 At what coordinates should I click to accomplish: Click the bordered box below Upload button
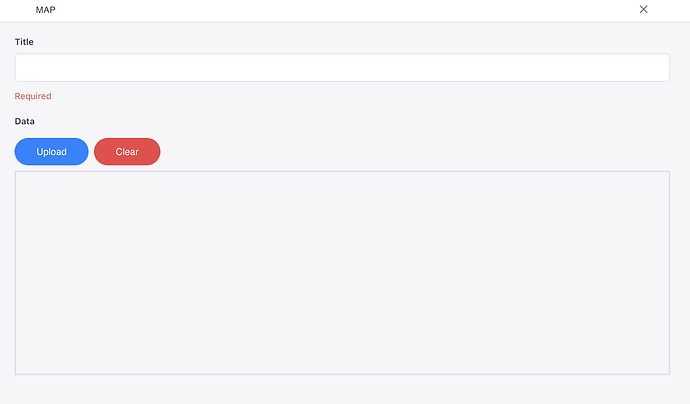[x=342, y=273]
